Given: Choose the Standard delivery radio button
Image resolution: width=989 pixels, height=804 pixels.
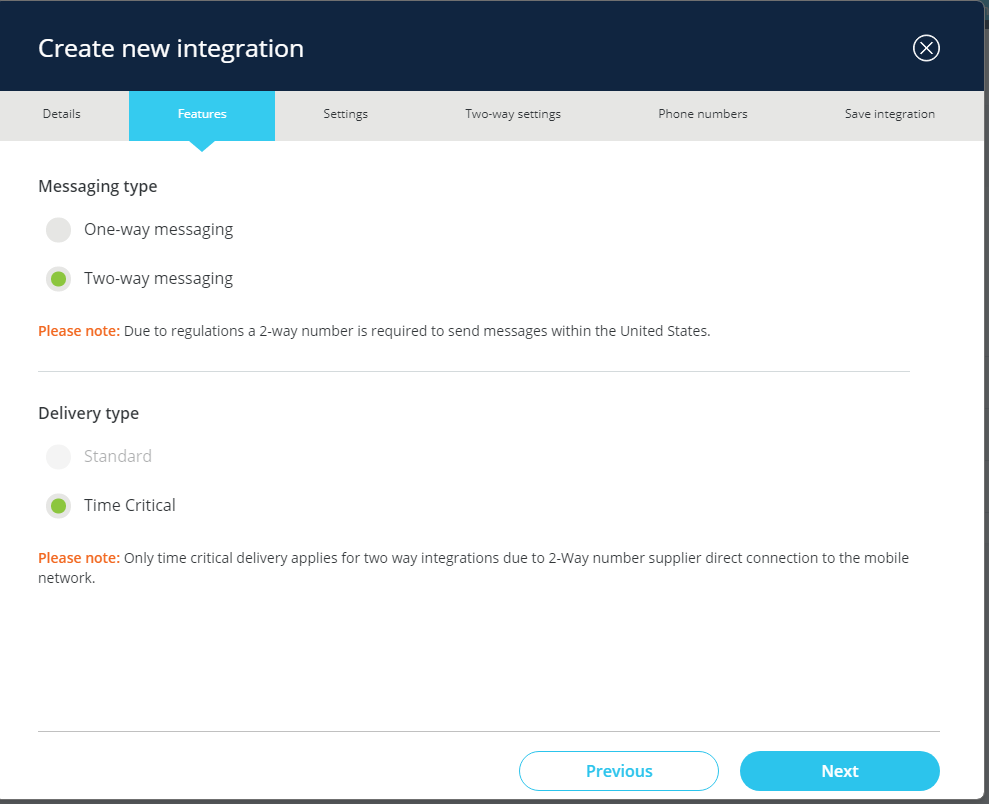Looking at the screenshot, I should click(x=59, y=457).
